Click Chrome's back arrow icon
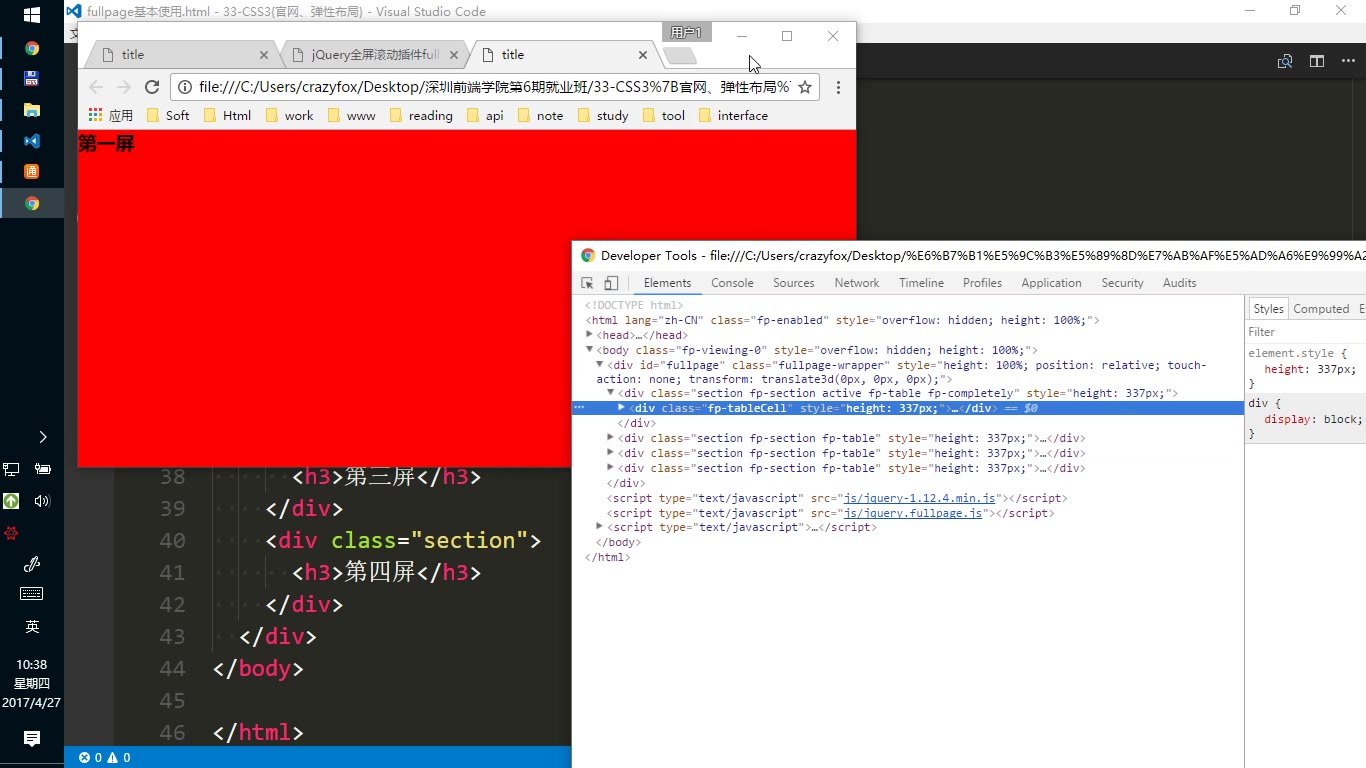This screenshot has height=768, width=1366. [x=96, y=87]
